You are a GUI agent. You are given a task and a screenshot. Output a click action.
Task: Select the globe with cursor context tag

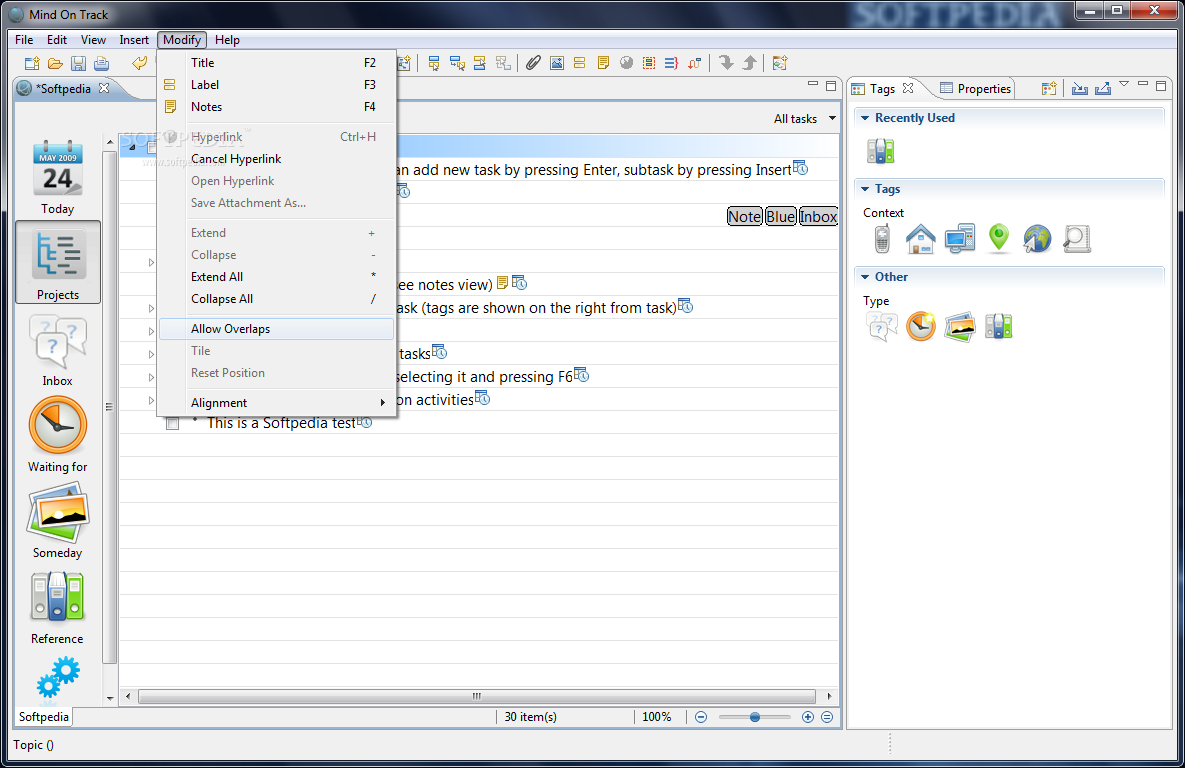click(1037, 239)
